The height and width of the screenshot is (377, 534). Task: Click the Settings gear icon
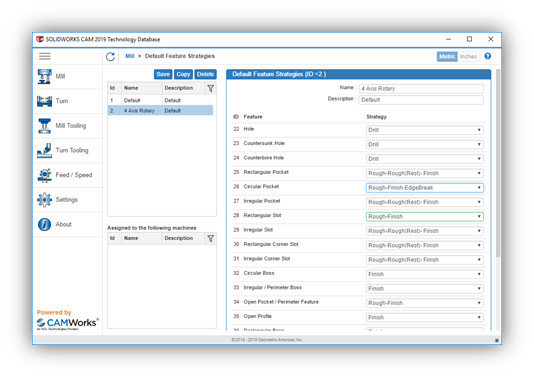point(45,200)
